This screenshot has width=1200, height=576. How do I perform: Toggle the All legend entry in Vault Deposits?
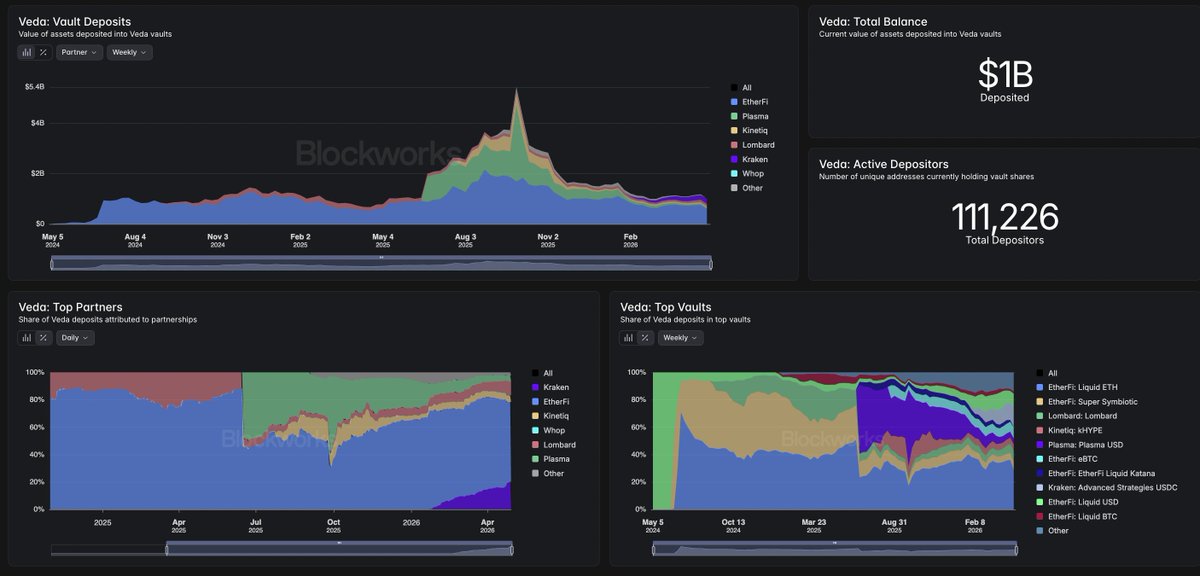click(741, 88)
